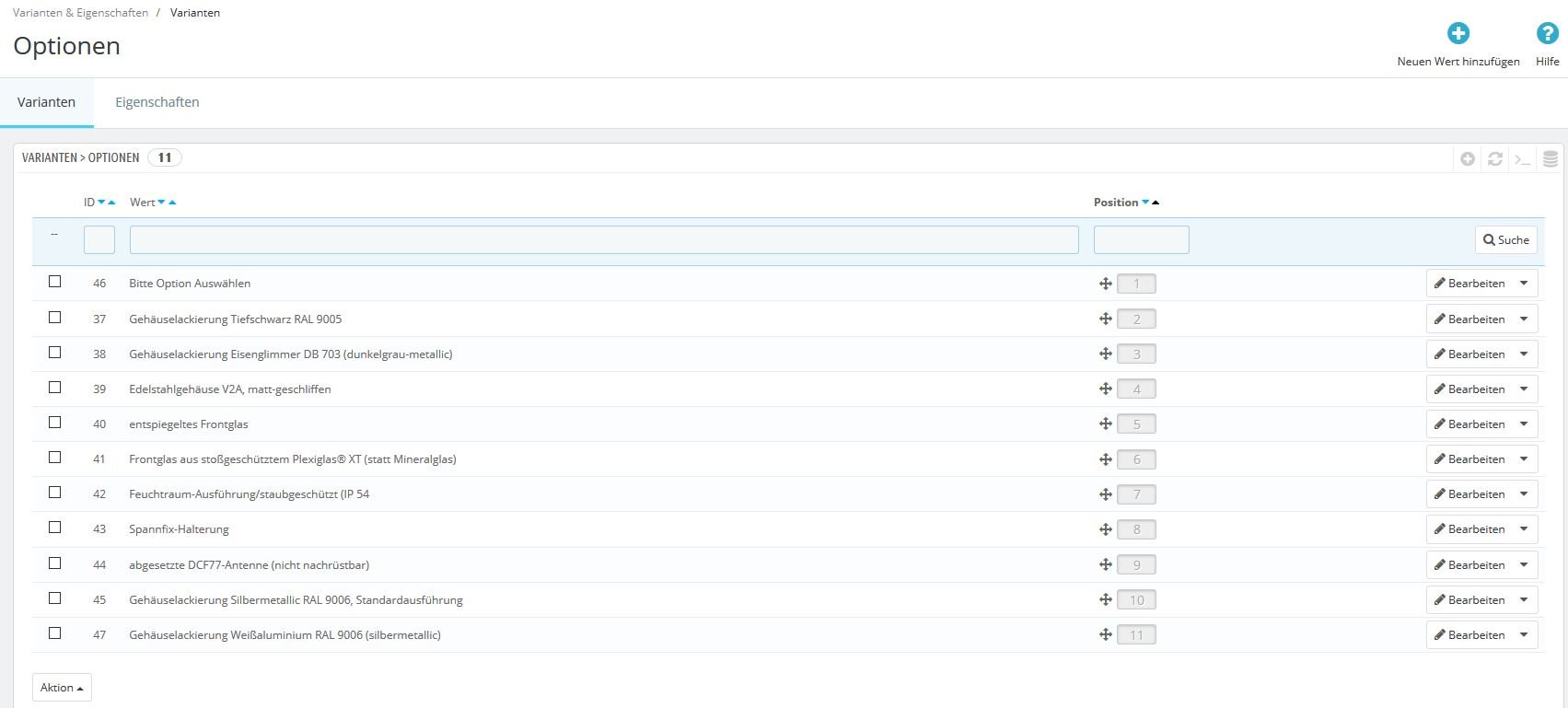
Task: Click the refresh list icon in panel header
Action: coord(1495,159)
